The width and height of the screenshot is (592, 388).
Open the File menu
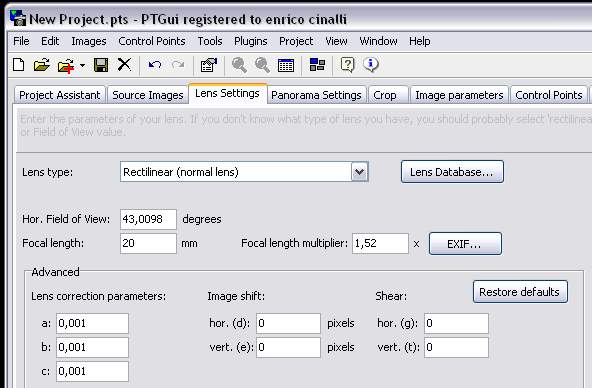click(21, 41)
